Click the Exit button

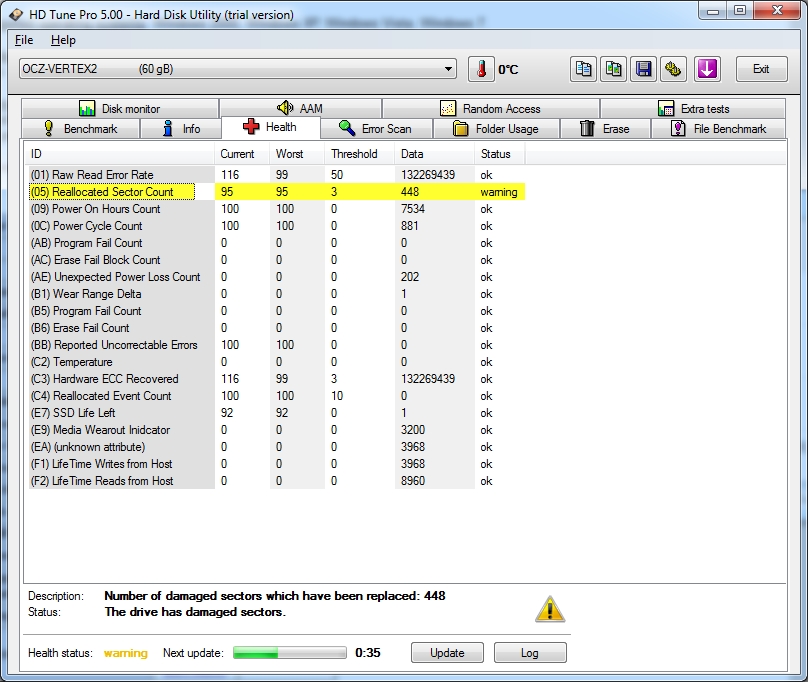click(762, 69)
